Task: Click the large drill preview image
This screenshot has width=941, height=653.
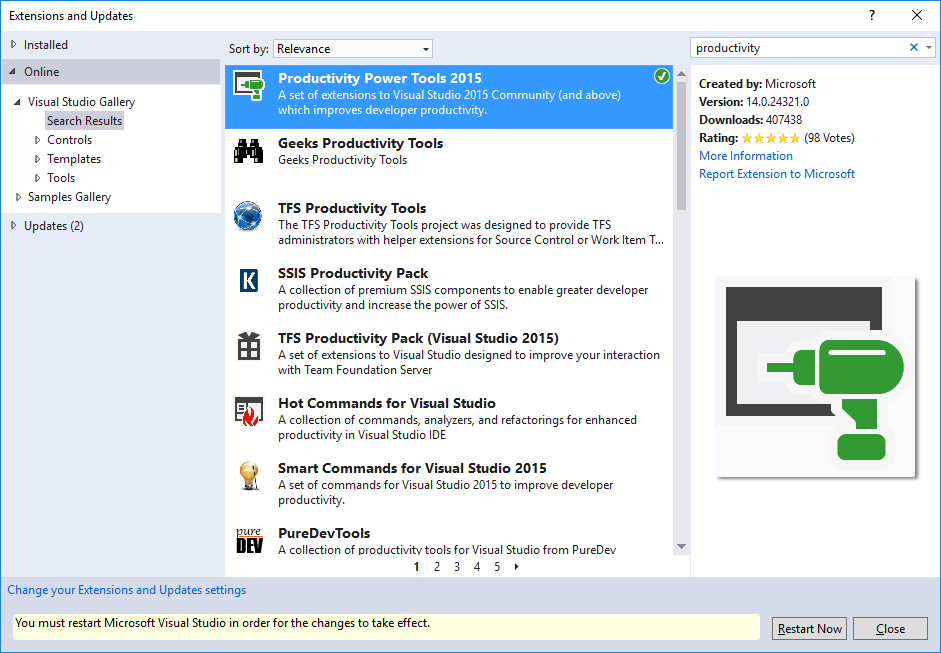Action: point(815,377)
